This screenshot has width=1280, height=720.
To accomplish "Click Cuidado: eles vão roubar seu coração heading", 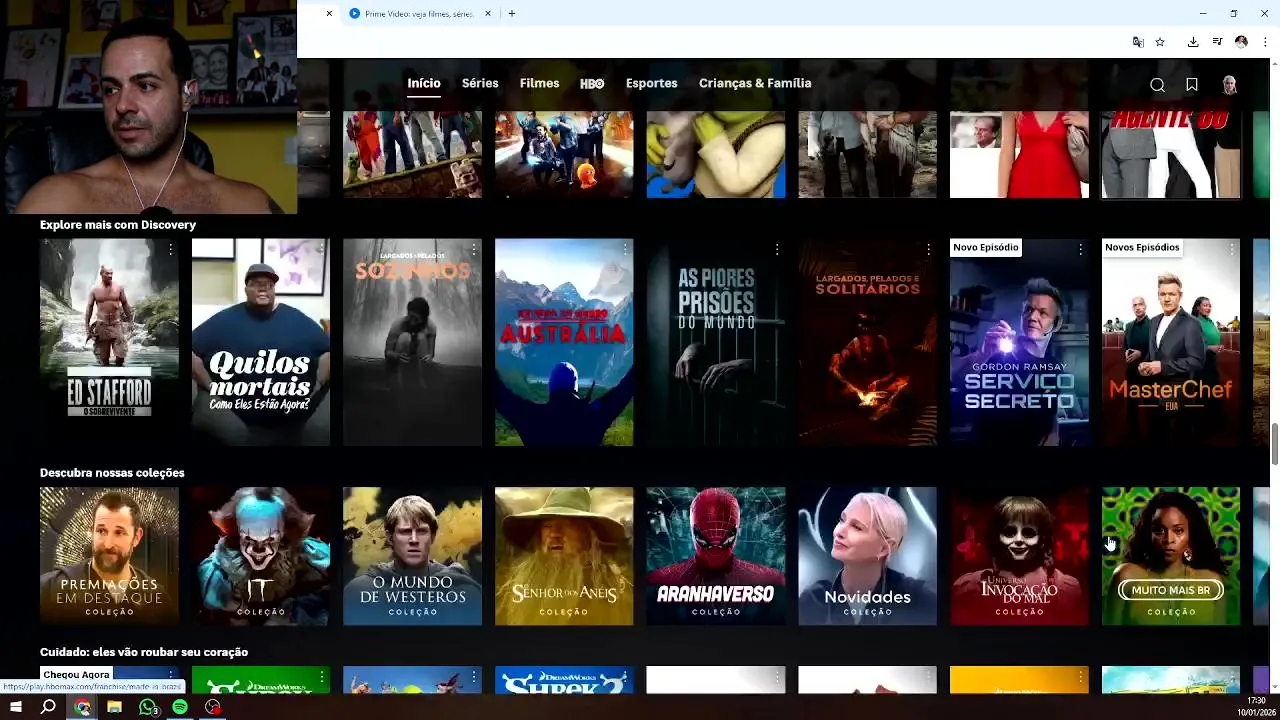I will (x=144, y=652).
